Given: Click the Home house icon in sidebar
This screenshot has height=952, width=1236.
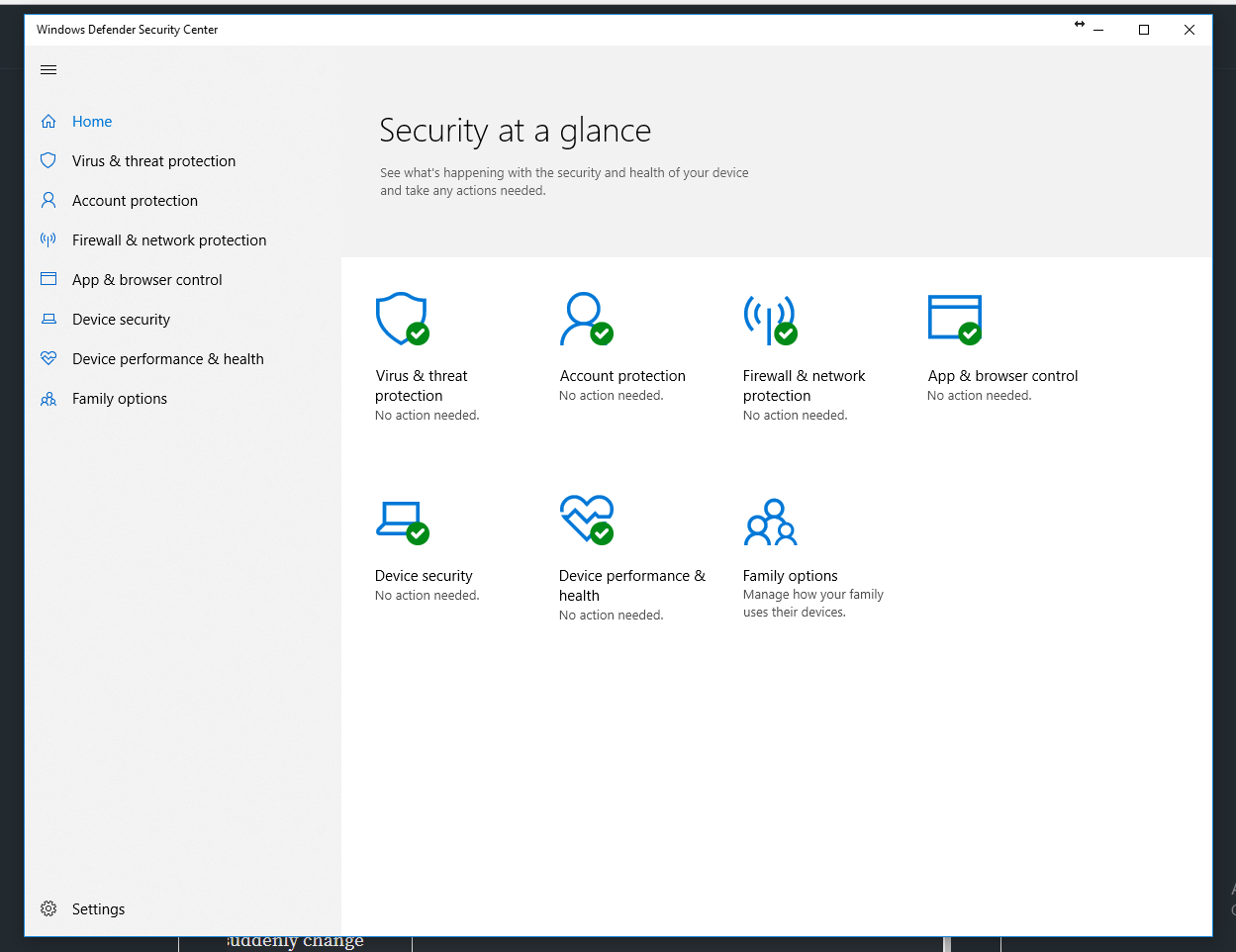Looking at the screenshot, I should click(x=48, y=122).
